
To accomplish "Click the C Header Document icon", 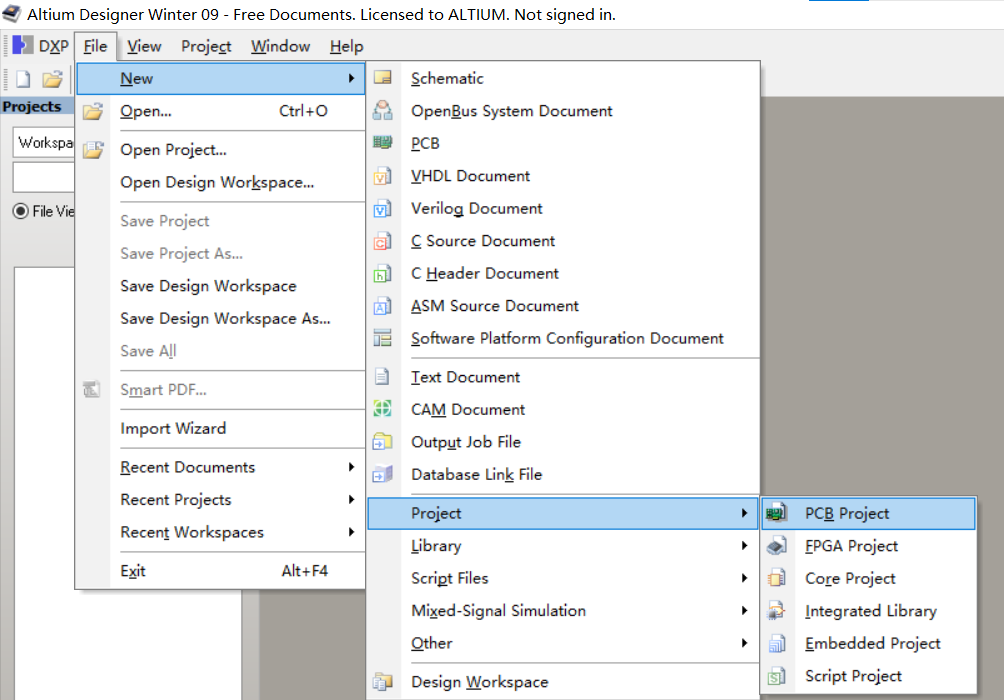I will pyautogui.click(x=383, y=273).
